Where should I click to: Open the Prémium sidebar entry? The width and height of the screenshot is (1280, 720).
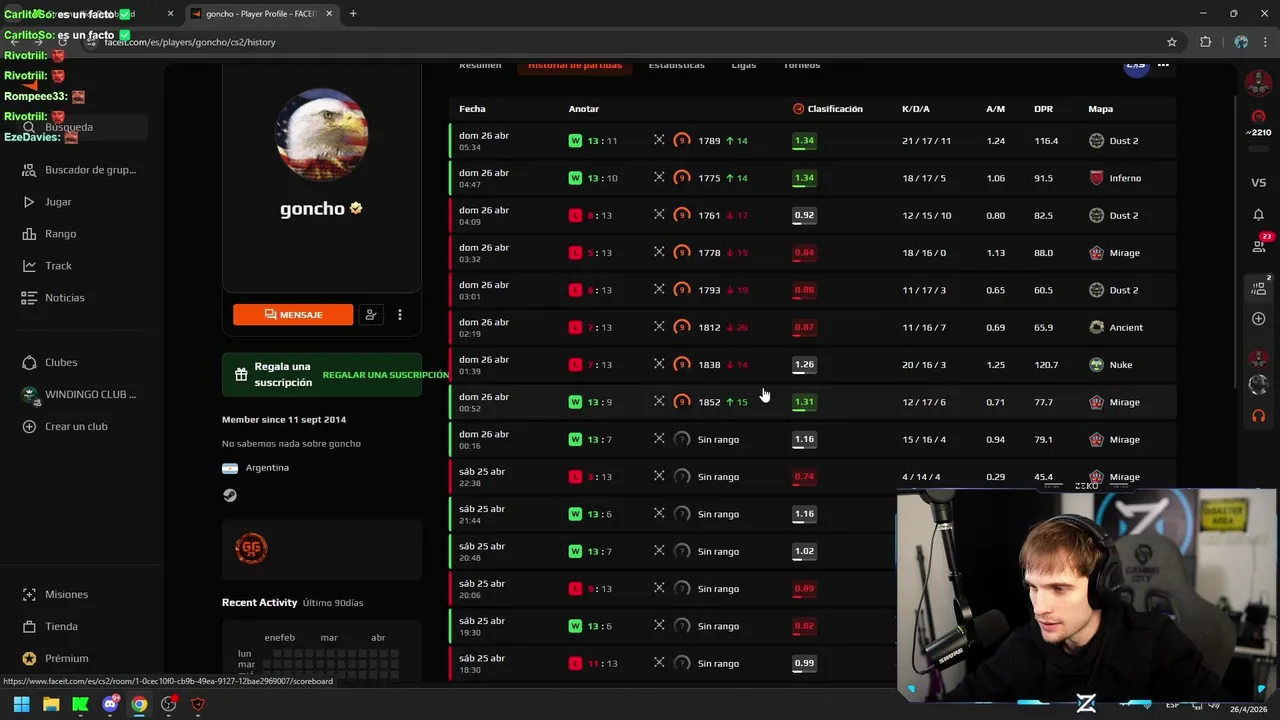[x=56, y=658]
